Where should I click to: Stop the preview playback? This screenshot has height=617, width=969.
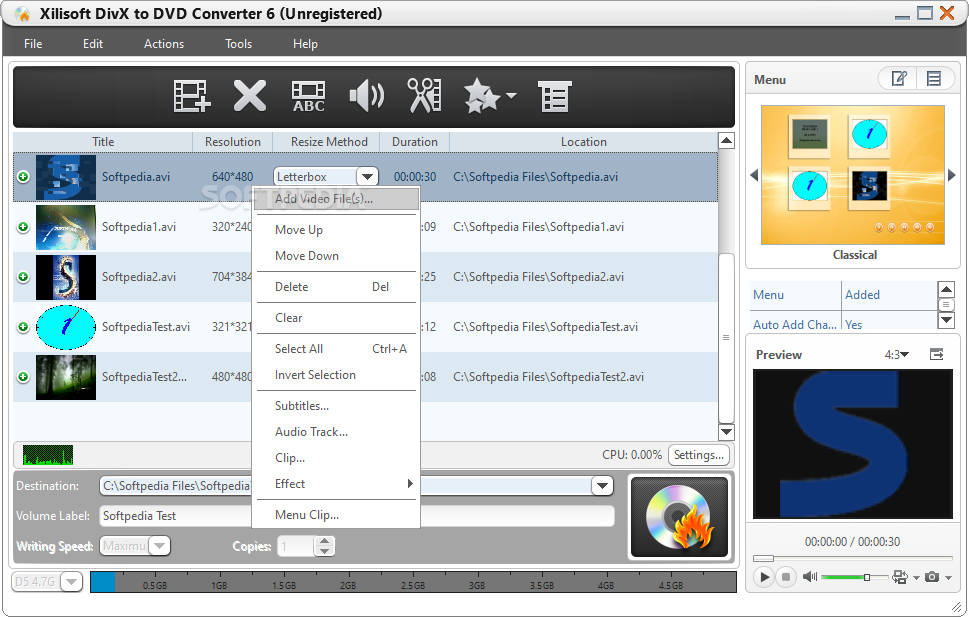(785, 577)
